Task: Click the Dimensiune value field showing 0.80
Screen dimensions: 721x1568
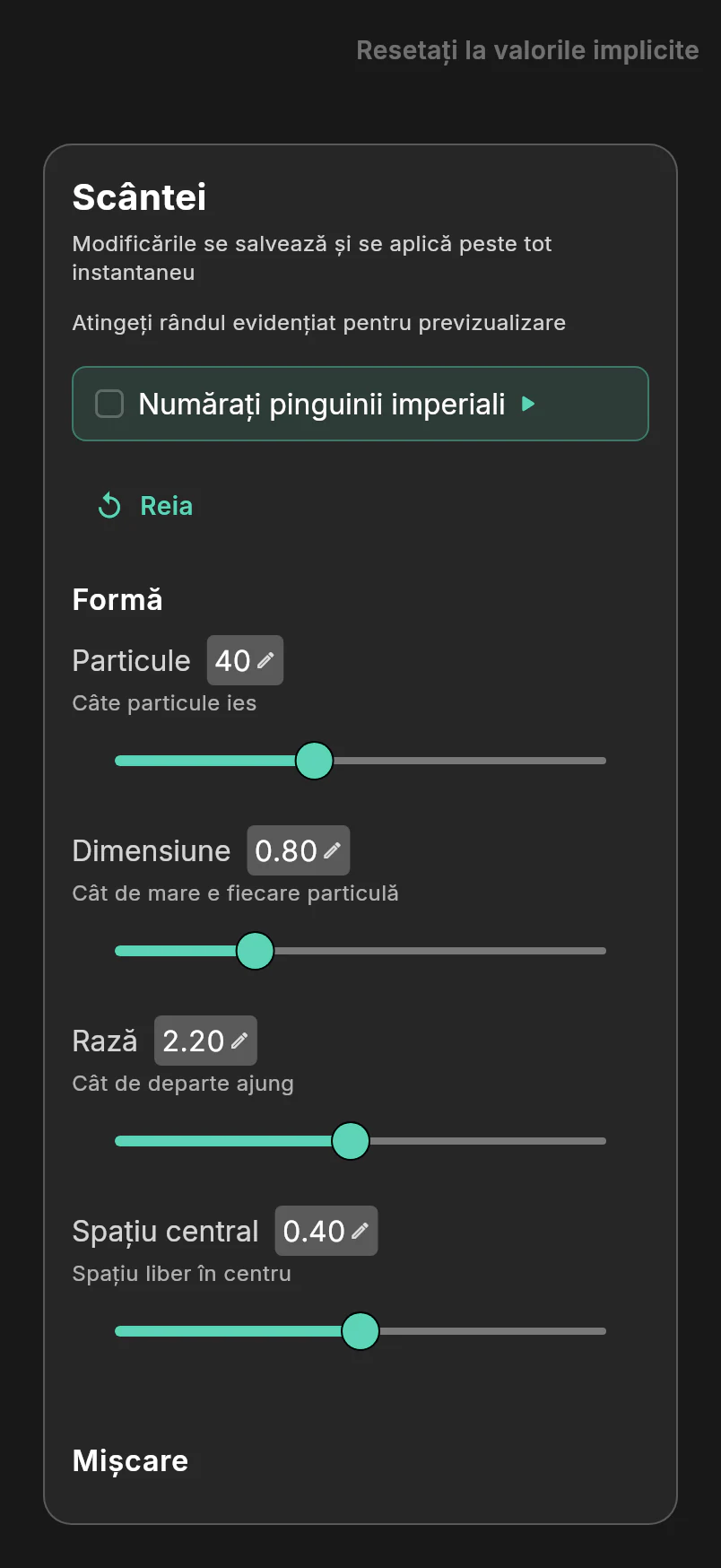Action: (x=298, y=850)
